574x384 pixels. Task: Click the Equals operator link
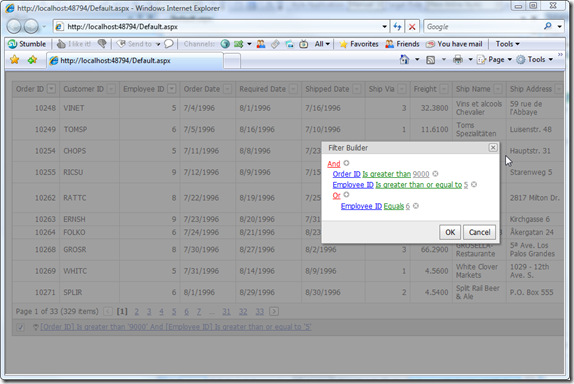pyautogui.click(x=394, y=206)
